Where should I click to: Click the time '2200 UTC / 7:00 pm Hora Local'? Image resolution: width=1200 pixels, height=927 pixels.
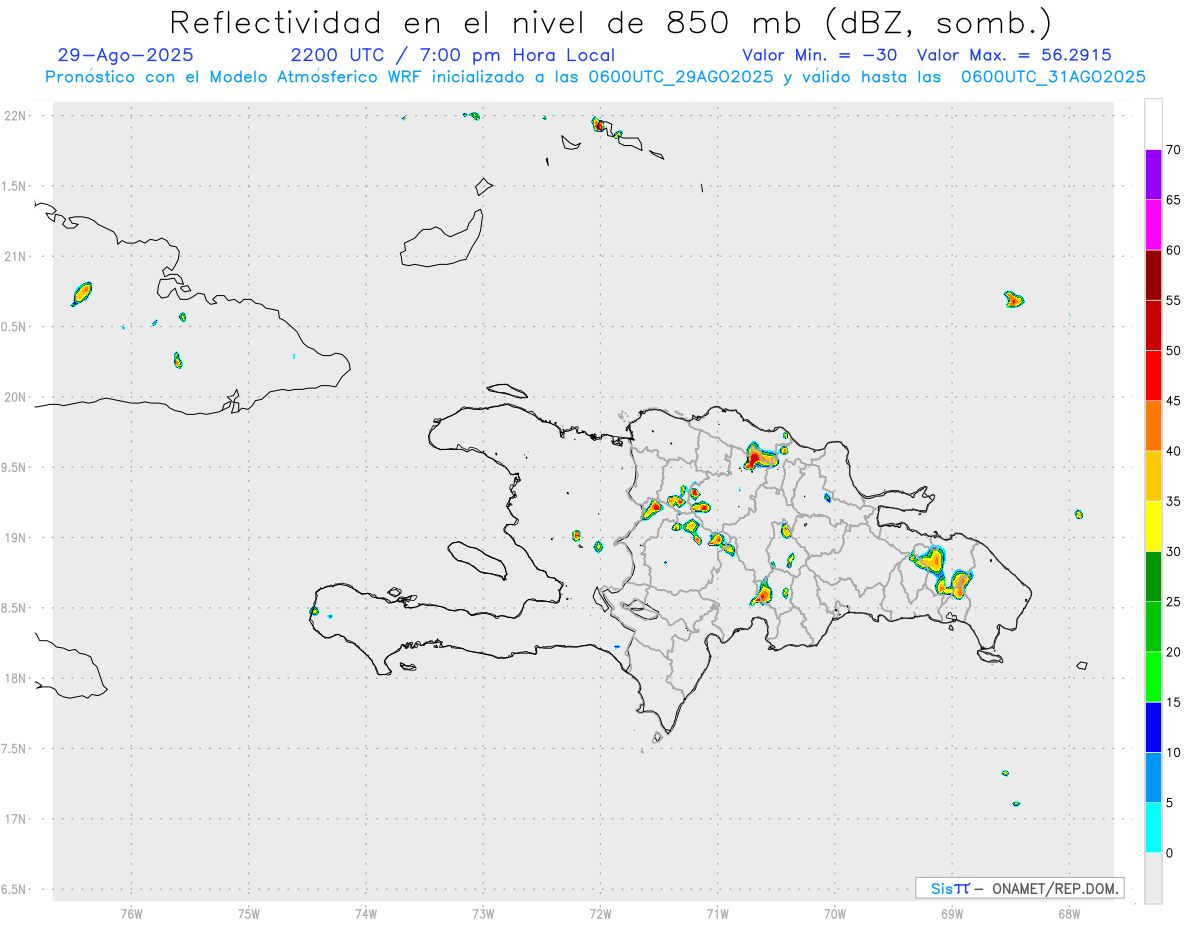[453, 55]
